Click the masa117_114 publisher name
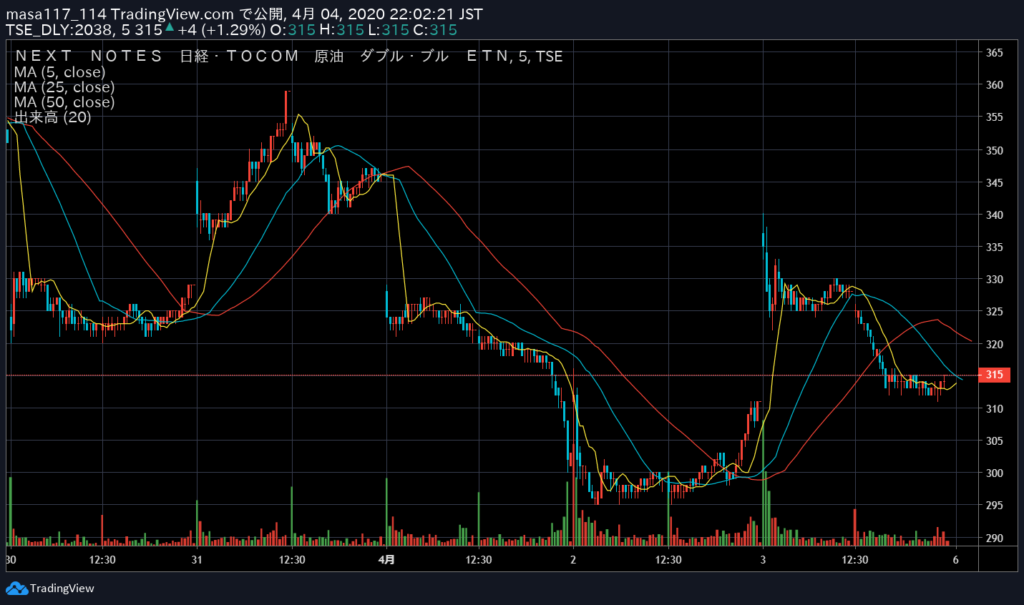The image size is (1024, 605). [x=56, y=14]
